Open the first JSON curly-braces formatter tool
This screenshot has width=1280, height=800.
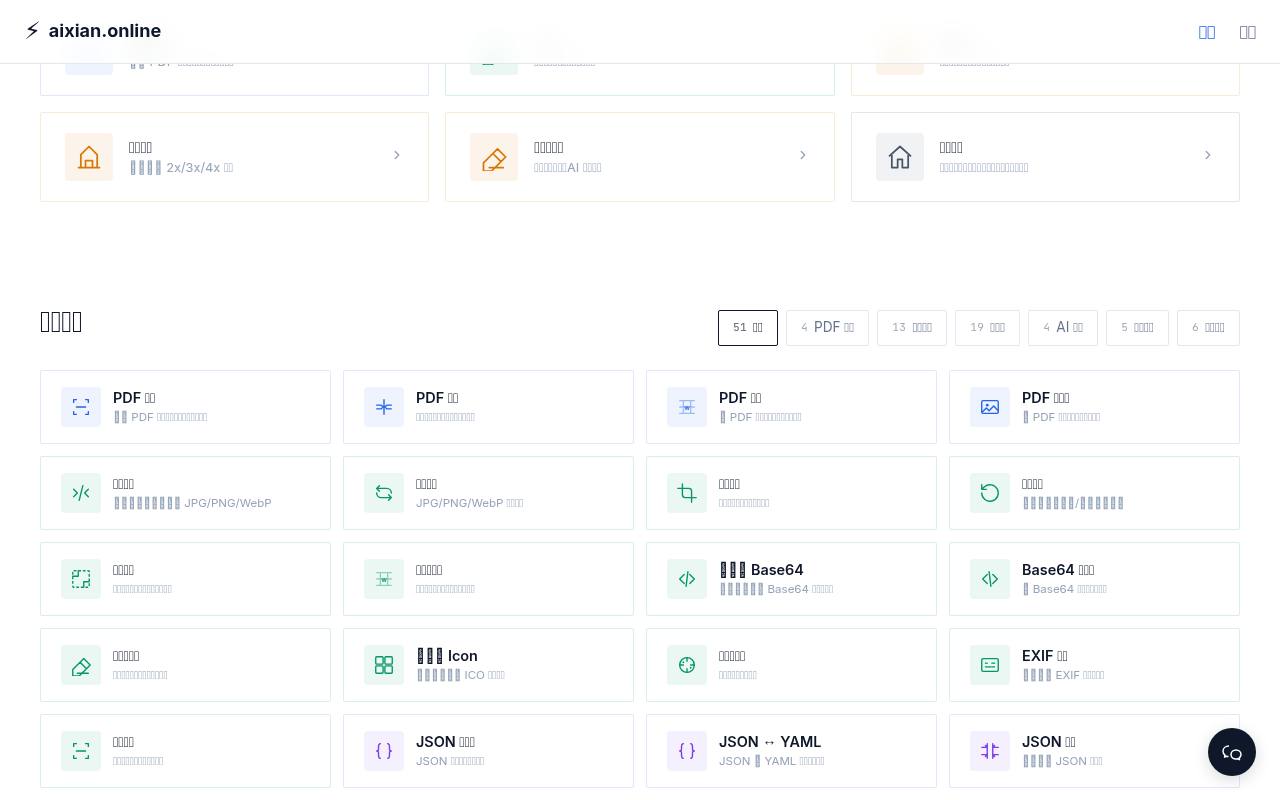coord(488,751)
